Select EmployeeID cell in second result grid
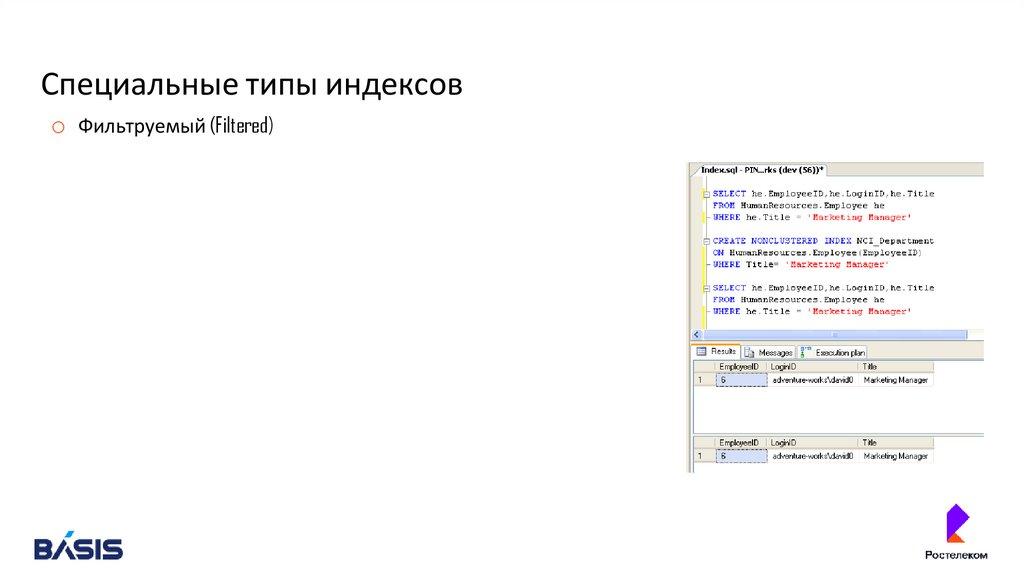 [742, 456]
